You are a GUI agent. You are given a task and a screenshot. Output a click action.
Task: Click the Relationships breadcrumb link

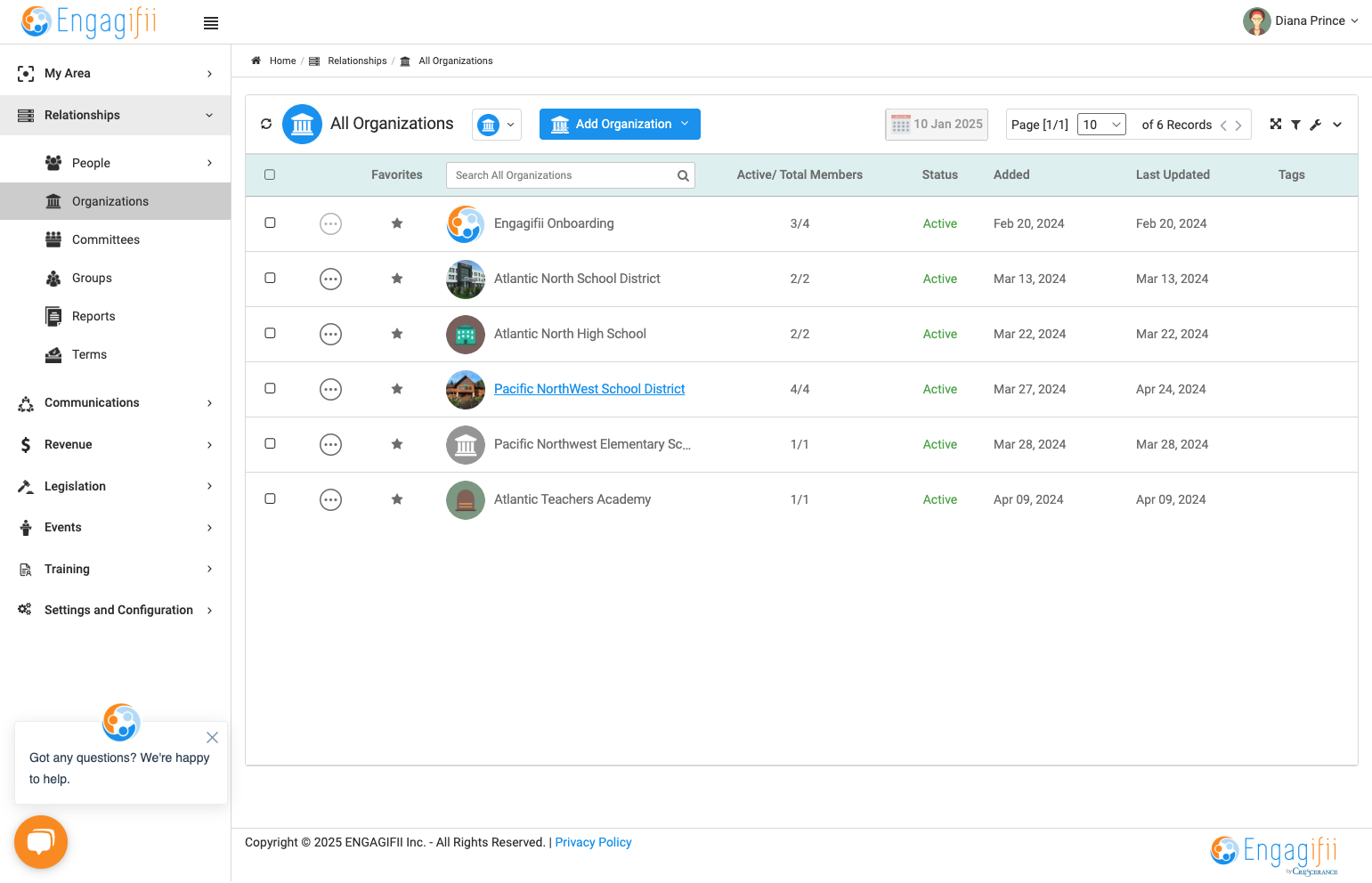[x=357, y=61]
